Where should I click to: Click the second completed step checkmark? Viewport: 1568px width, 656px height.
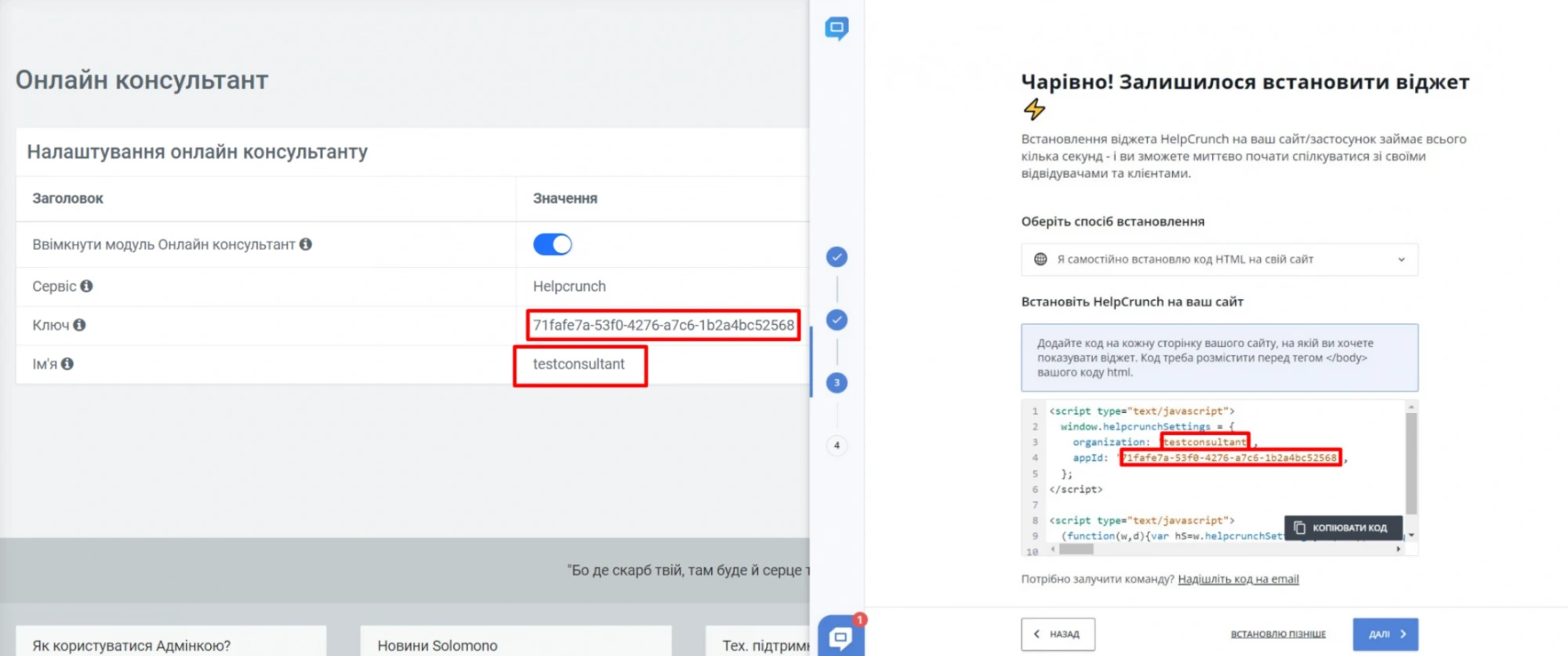(837, 320)
